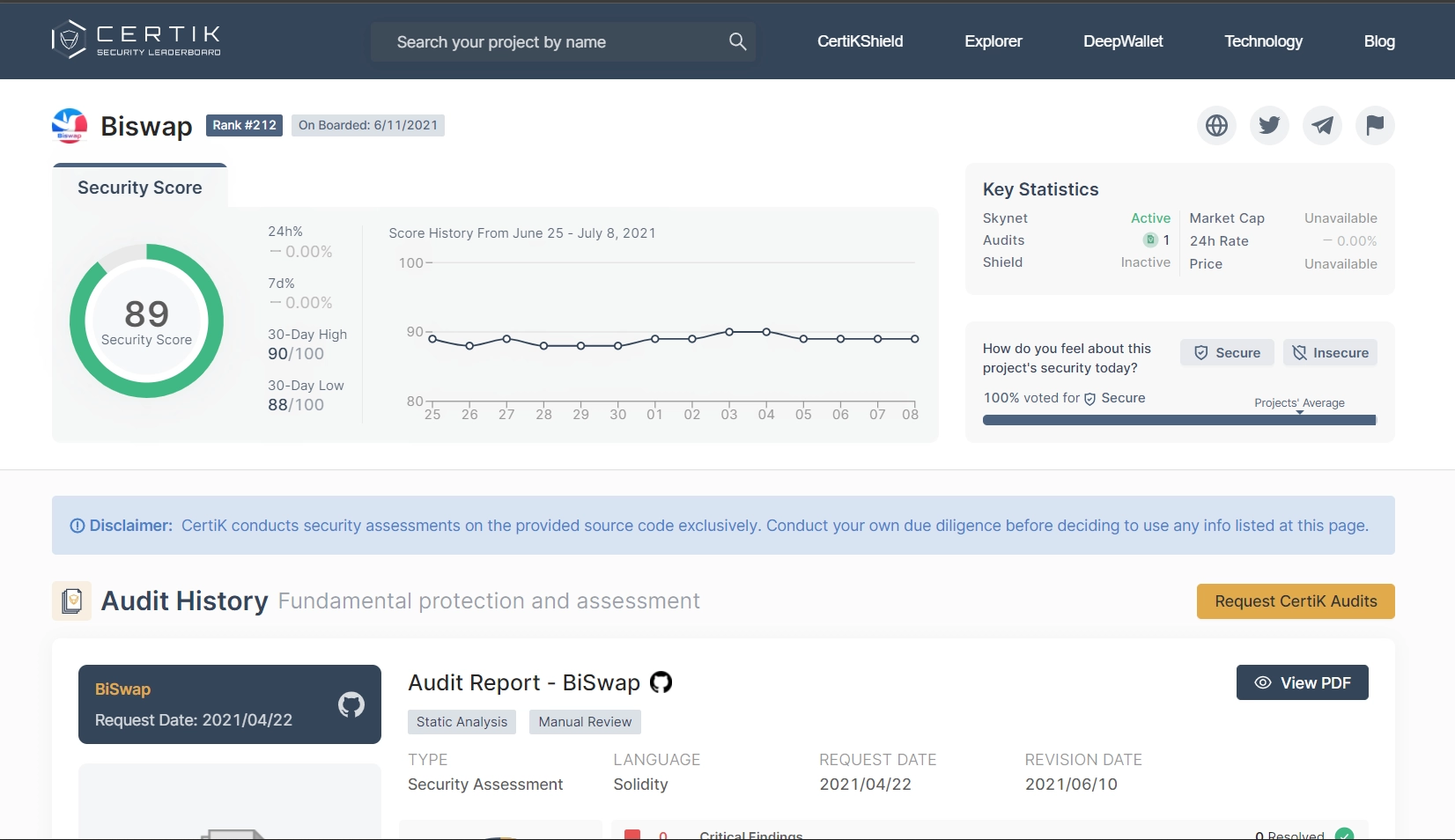Open the project website globe icon
This screenshot has width=1455, height=840.
[x=1216, y=126]
